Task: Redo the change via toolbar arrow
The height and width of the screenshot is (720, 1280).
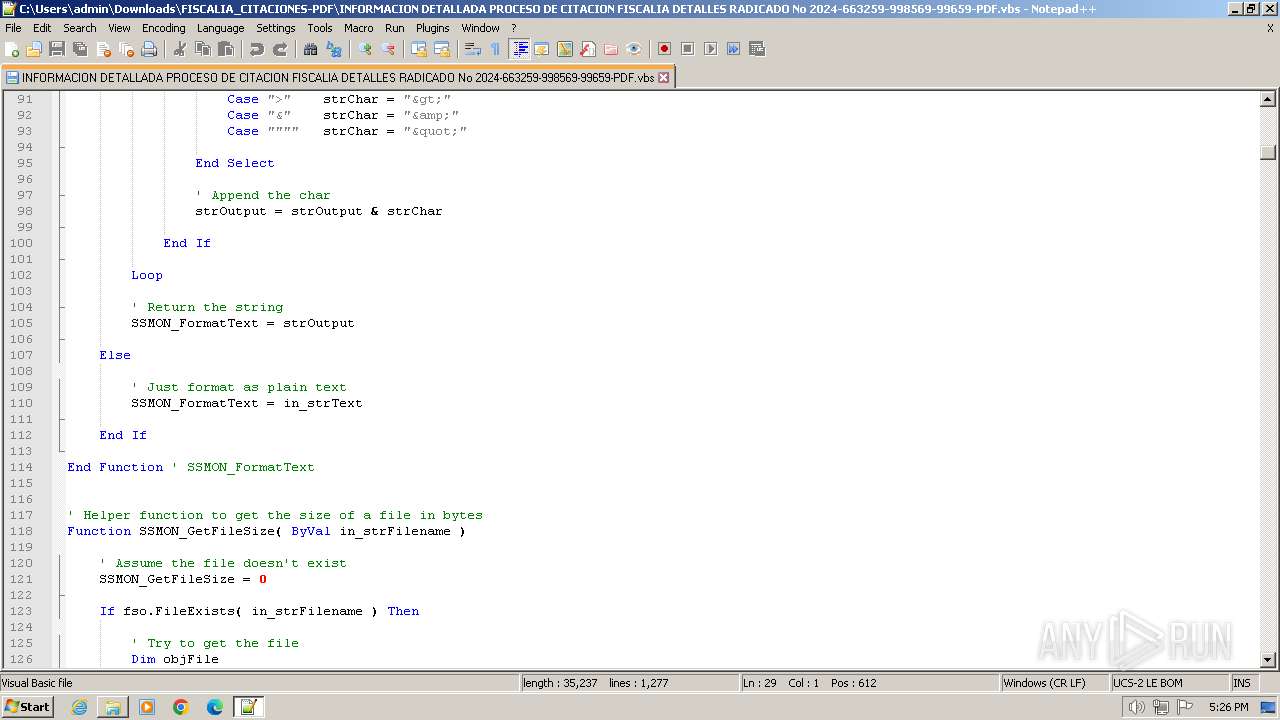Action: coord(280,49)
